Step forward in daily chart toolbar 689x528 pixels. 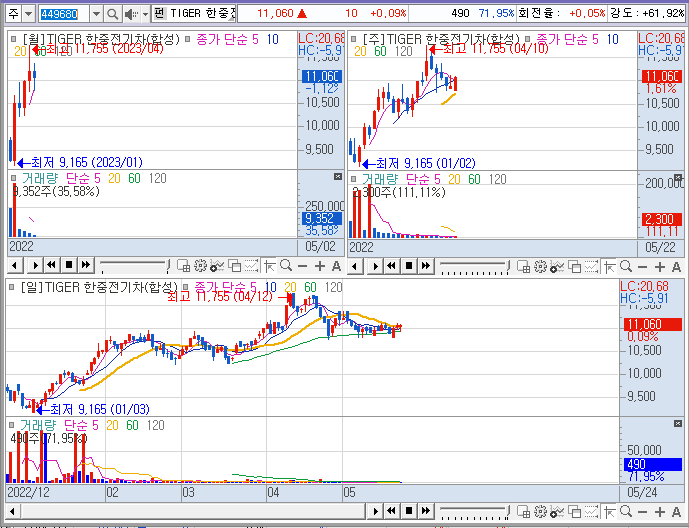click(x=376, y=511)
